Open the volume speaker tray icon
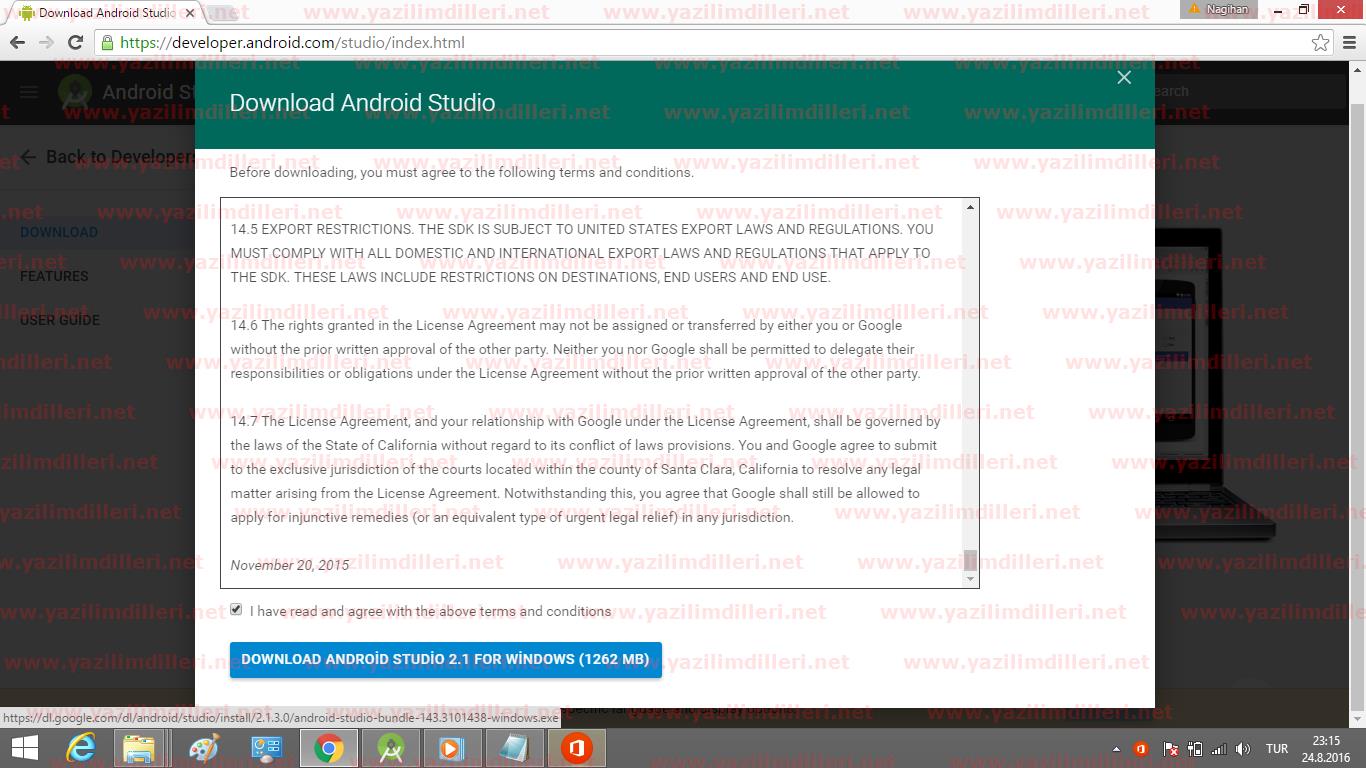The height and width of the screenshot is (768, 1366). (x=1243, y=749)
